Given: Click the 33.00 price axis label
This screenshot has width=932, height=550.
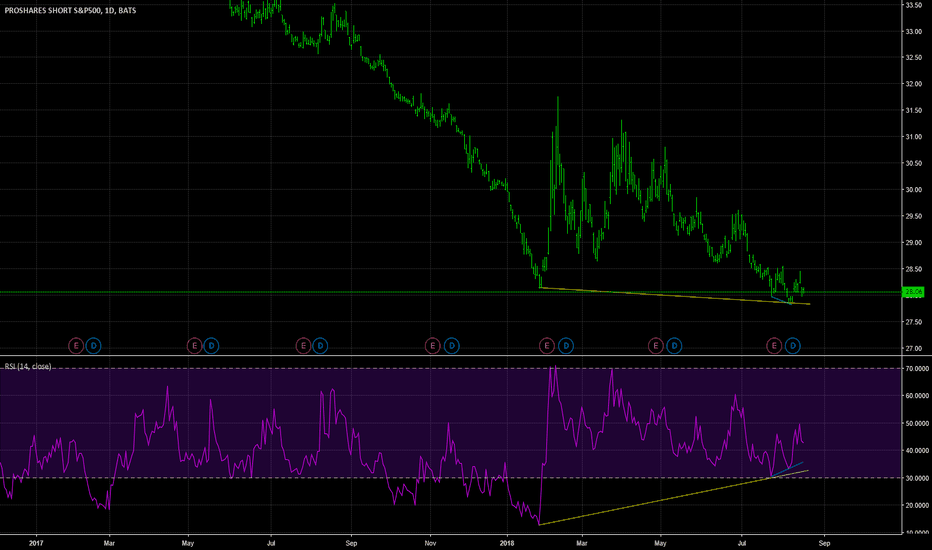Looking at the screenshot, I should click(914, 32).
